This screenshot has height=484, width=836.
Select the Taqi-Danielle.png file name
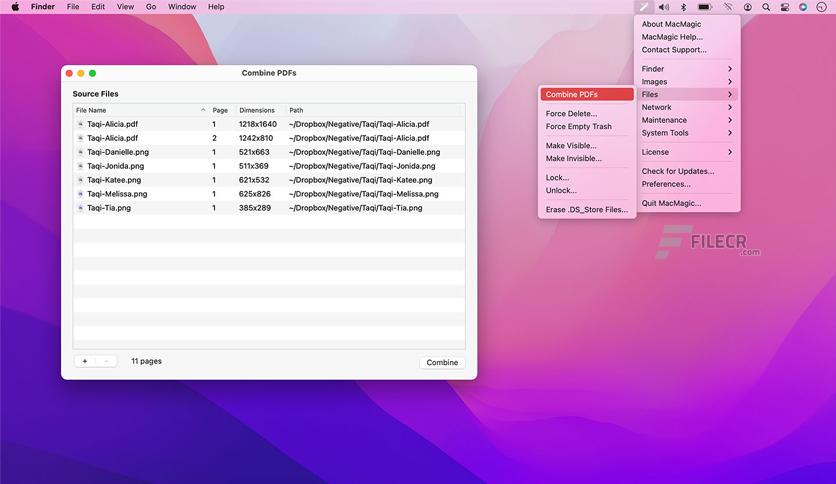pos(118,152)
